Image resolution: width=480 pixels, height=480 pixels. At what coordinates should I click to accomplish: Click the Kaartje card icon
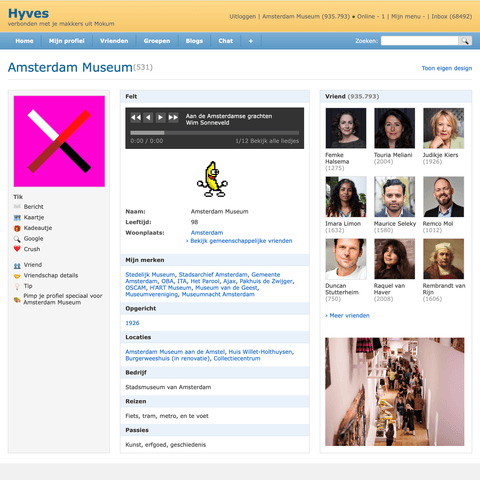point(17,217)
